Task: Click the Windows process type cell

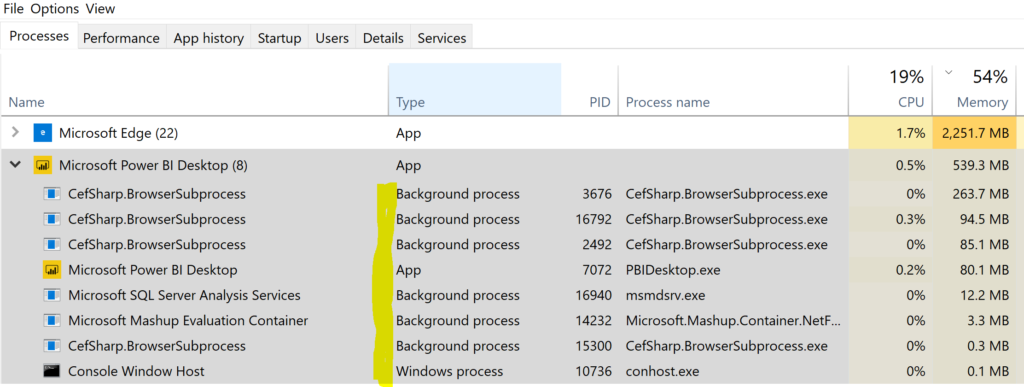Action: click(x=449, y=371)
